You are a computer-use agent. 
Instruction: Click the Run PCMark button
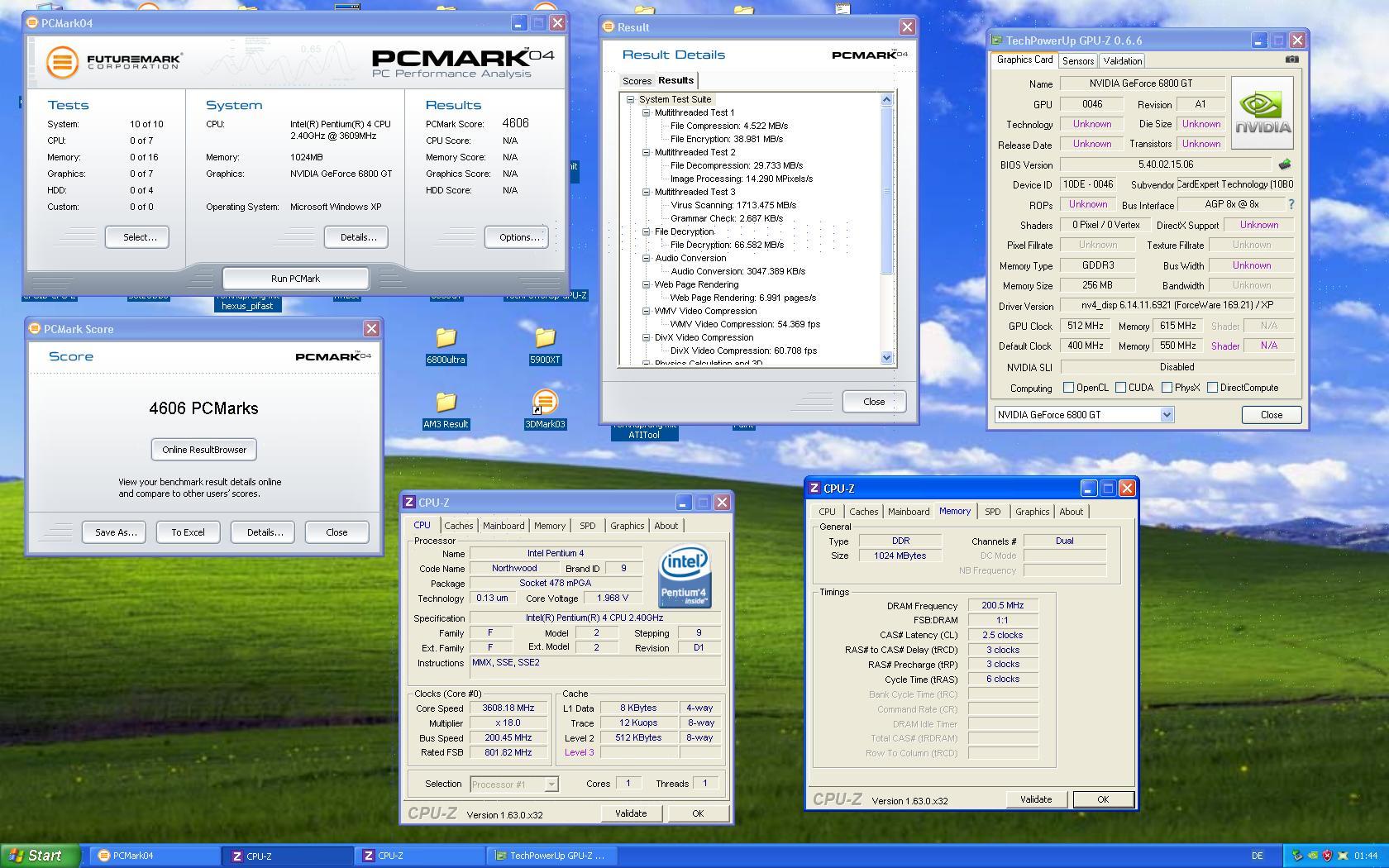295,279
